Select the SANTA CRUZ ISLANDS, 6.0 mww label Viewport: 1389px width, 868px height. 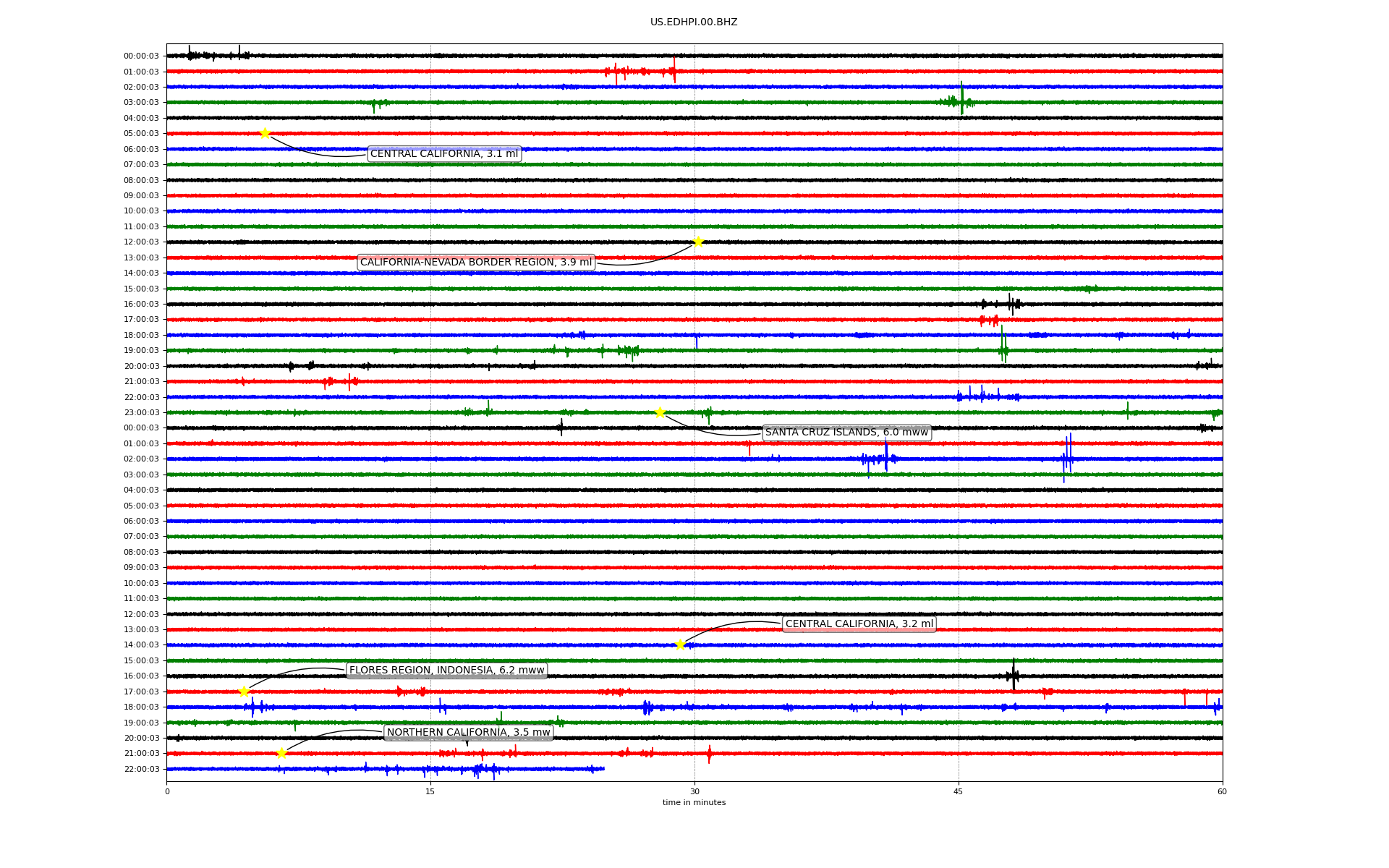tap(846, 433)
